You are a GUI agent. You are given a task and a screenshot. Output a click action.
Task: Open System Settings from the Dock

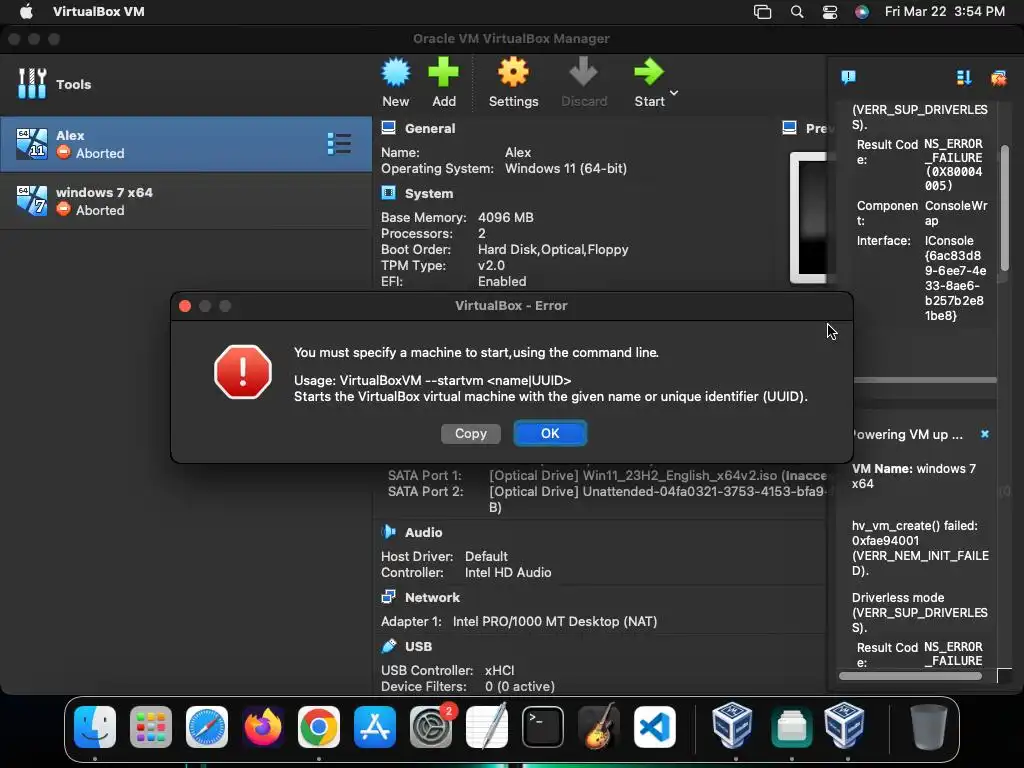click(x=431, y=727)
